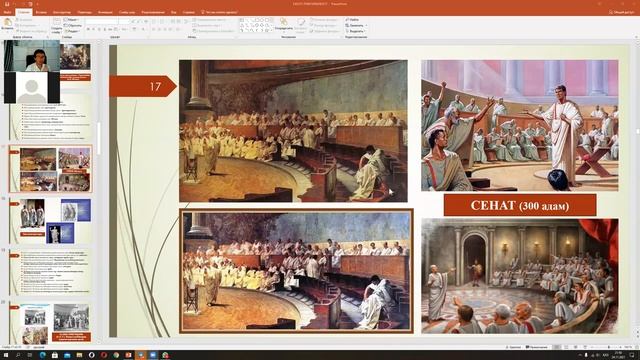Click the 'Что вы хотите сделать' search box
The height and width of the screenshot is (360, 640).
point(219,12)
